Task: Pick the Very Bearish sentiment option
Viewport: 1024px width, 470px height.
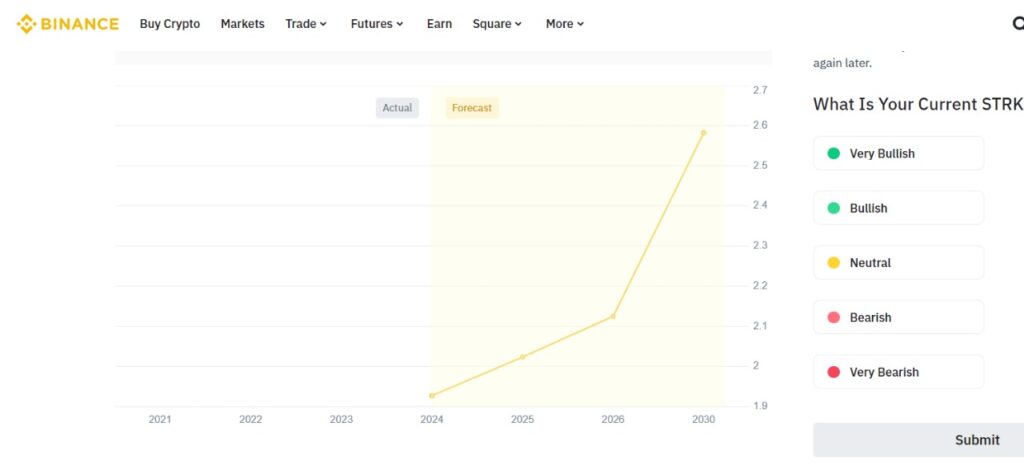Action: tap(898, 372)
